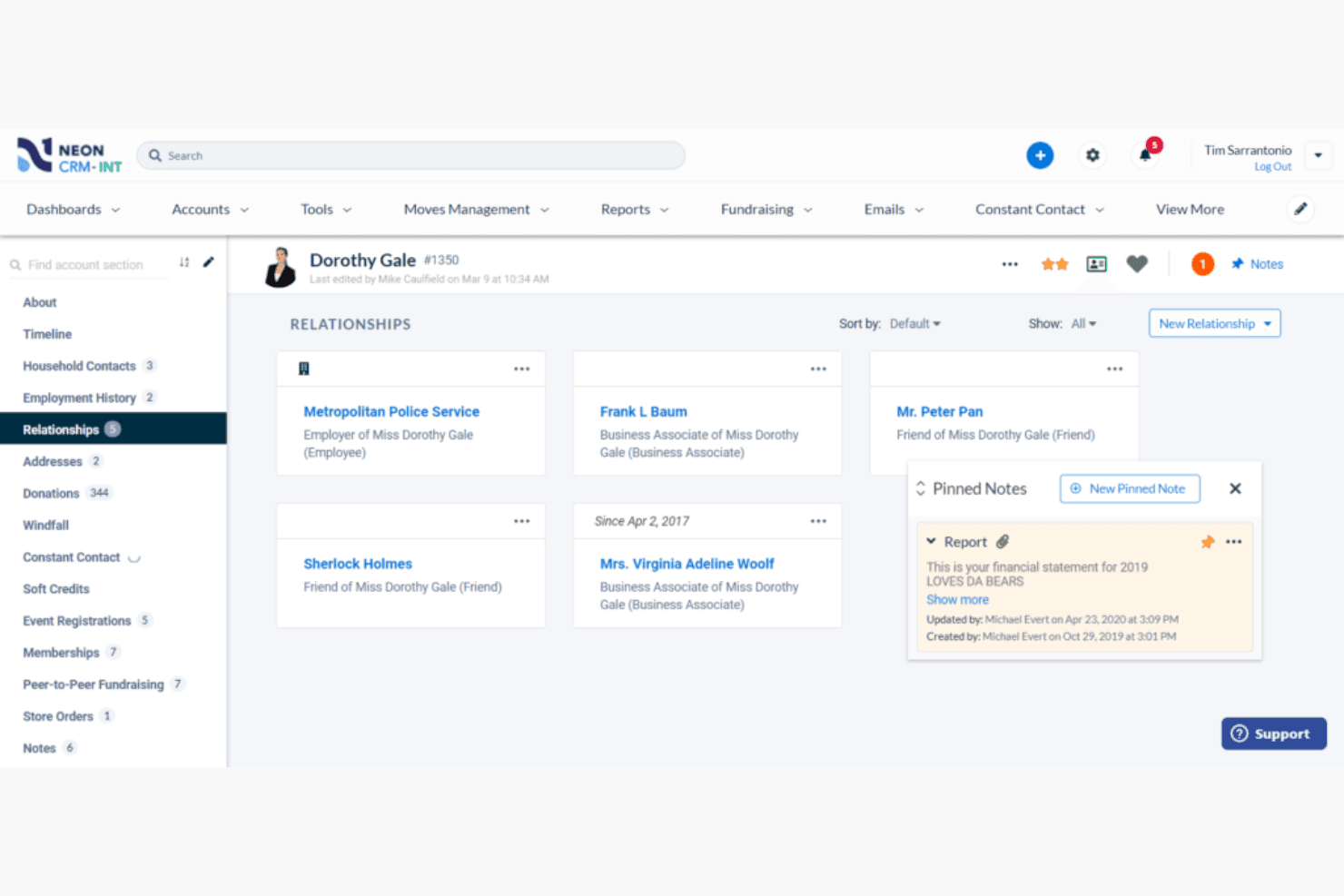Open the Sort by Default dropdown
Screen dimensions: 1344x896
click(x=915, y=324)
